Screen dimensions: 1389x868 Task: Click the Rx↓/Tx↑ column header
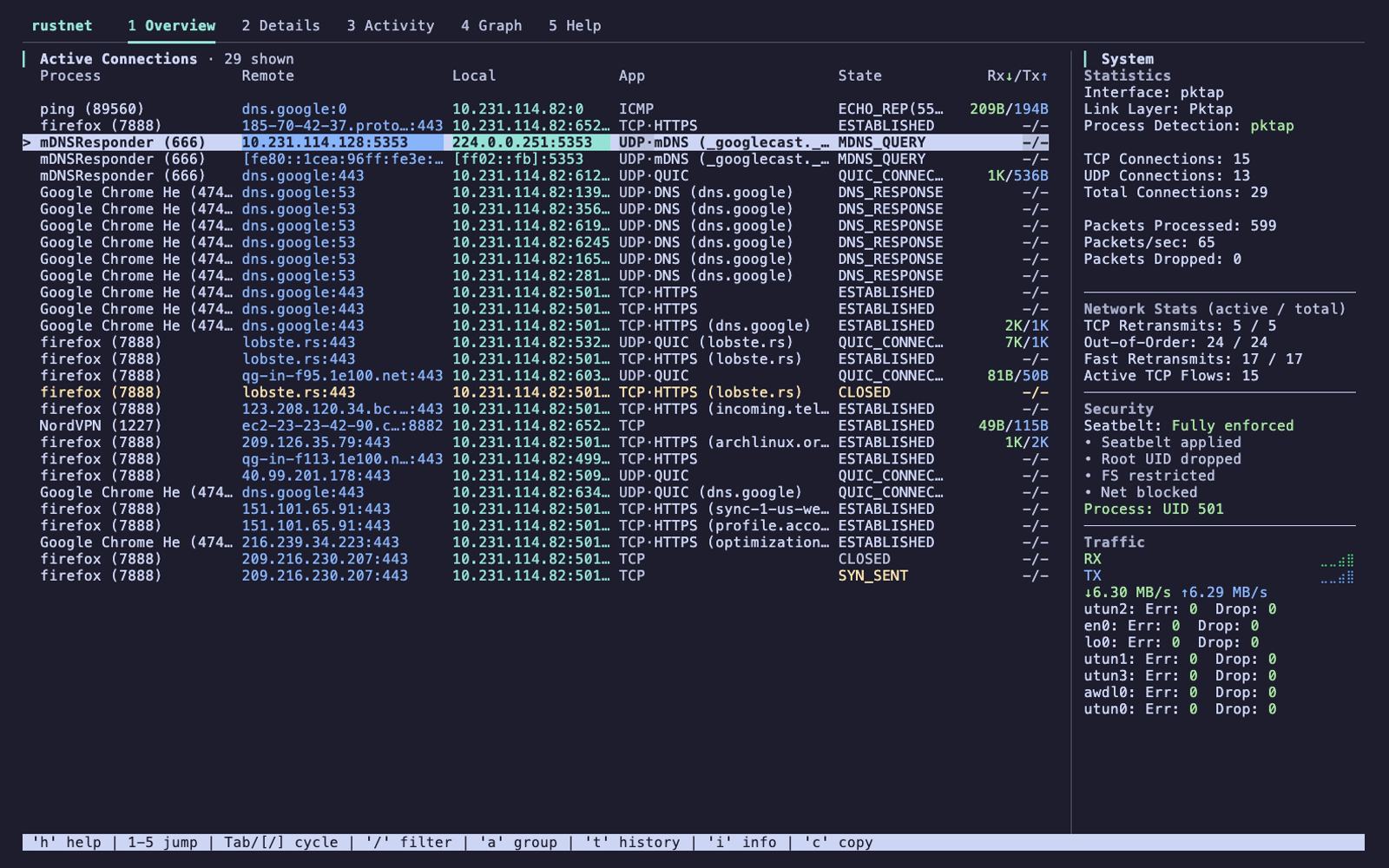1017,76
